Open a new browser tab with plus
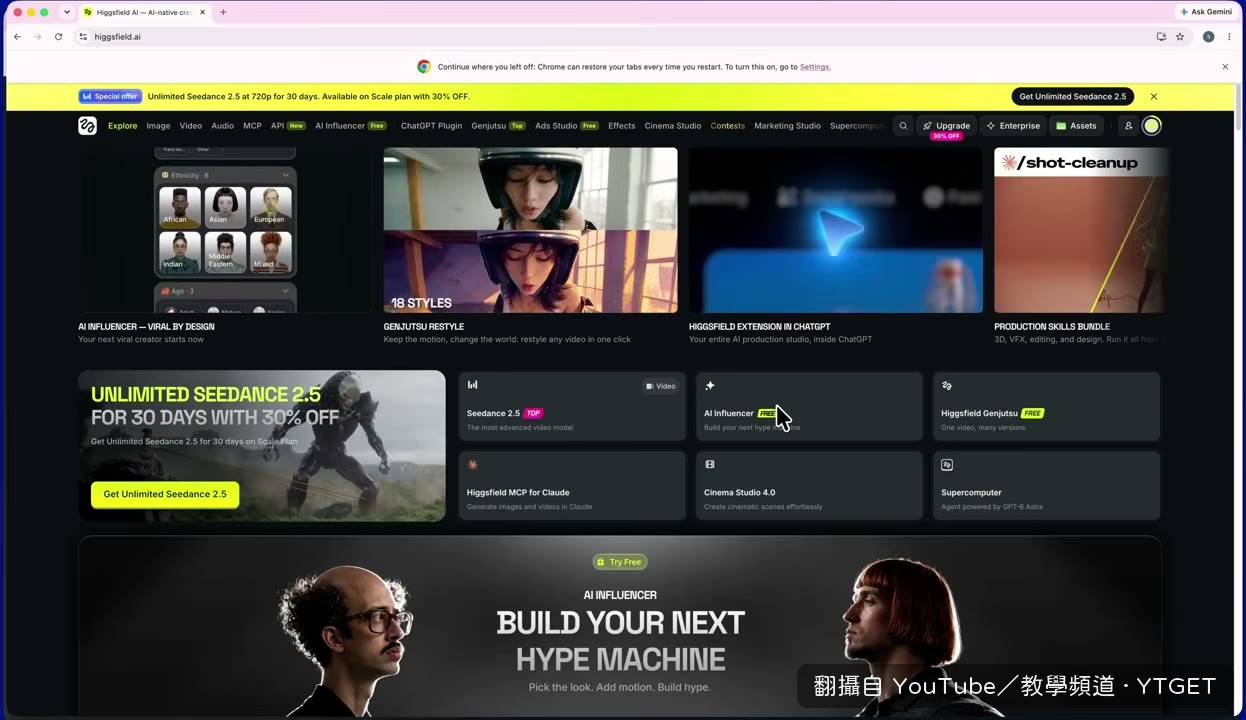 coord(223,12)
